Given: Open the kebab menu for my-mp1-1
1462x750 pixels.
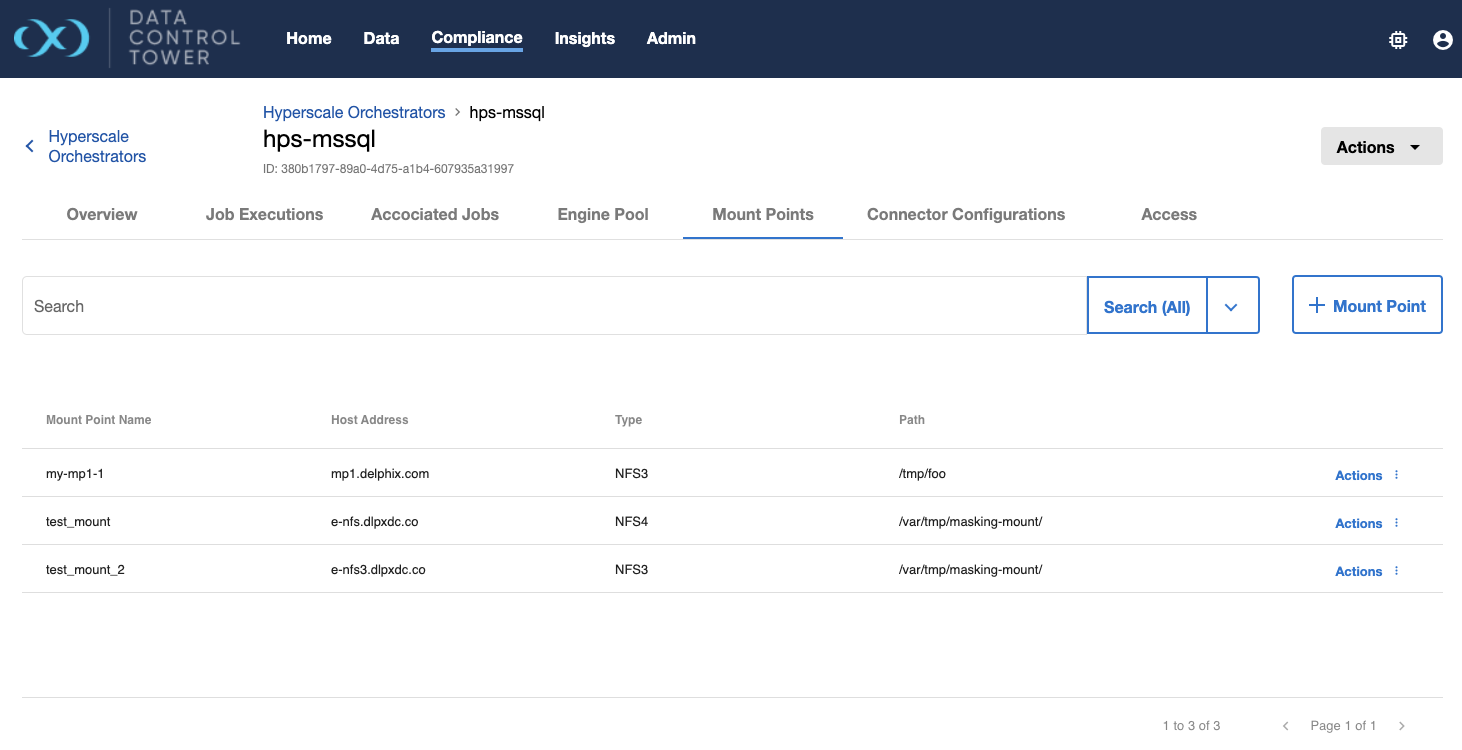Looking at the screenshot, I should (1396, 475).
